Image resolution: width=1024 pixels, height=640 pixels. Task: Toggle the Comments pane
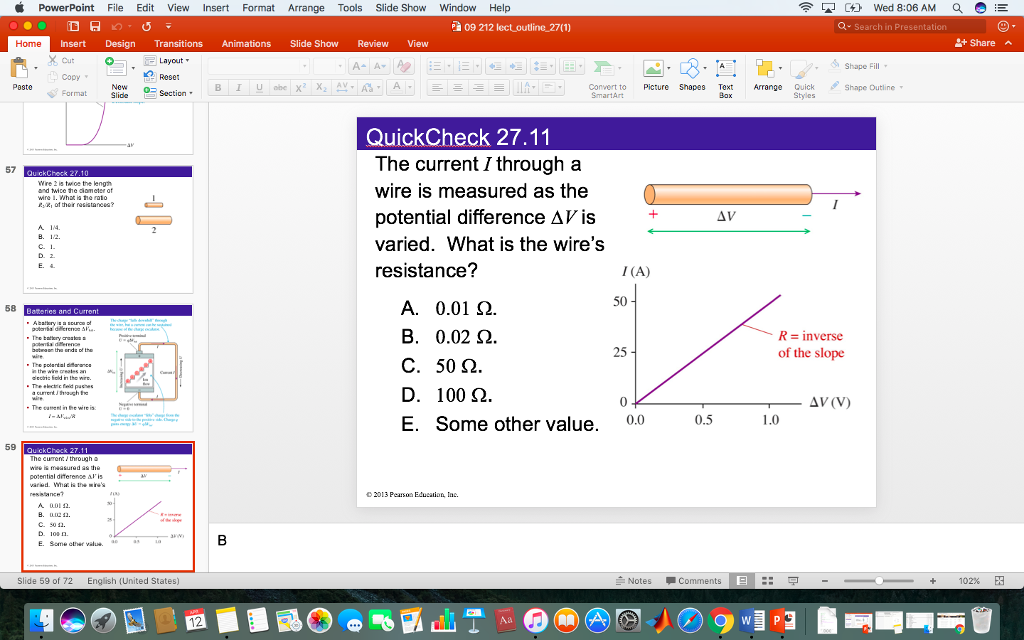[692, 581]
